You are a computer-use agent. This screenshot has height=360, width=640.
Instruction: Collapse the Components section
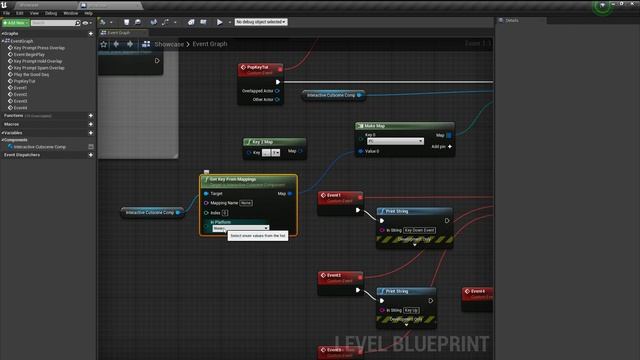(2, 140)
